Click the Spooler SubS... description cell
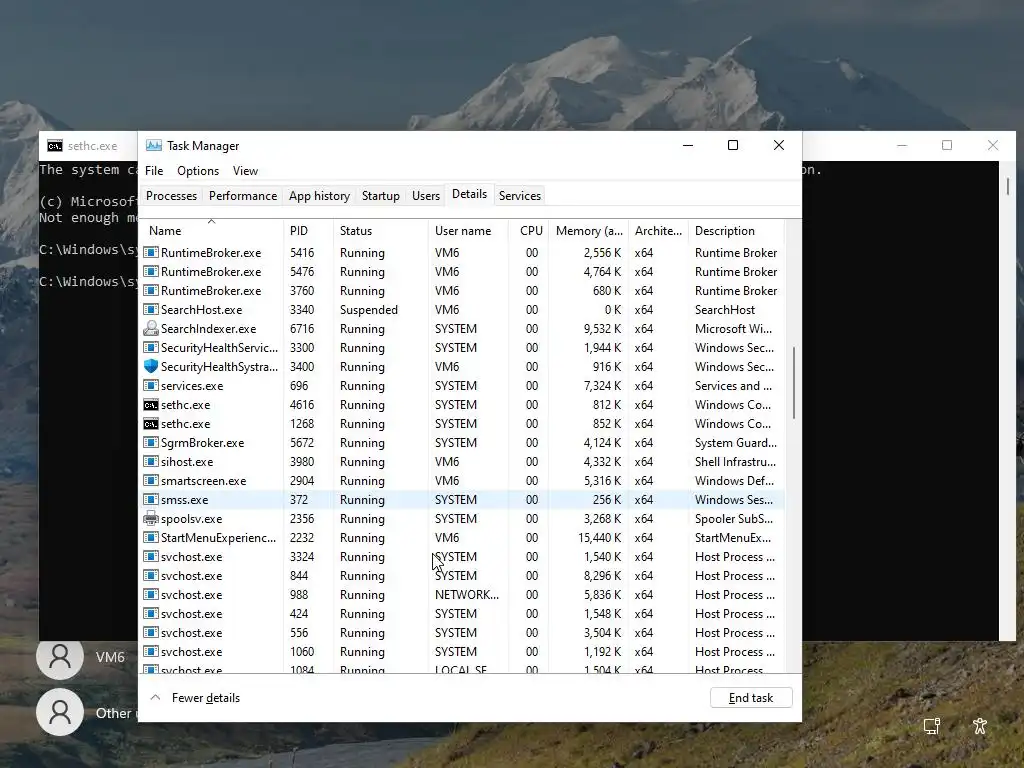Screen dimensions: 1024x768 [733, 519]
